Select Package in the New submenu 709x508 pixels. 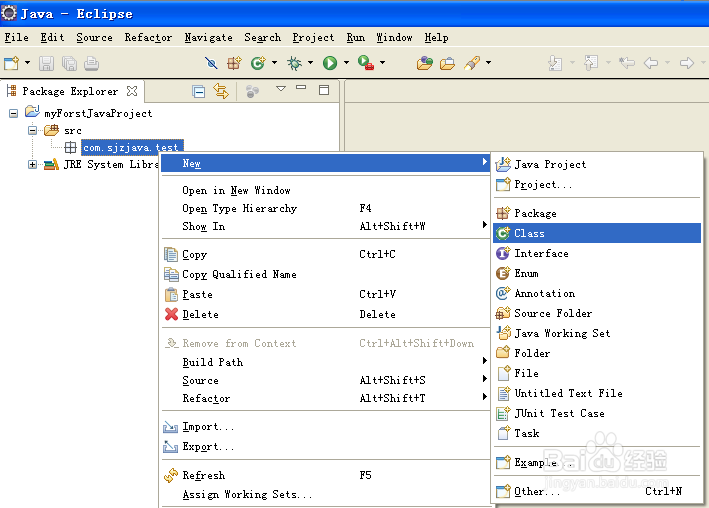597,213
